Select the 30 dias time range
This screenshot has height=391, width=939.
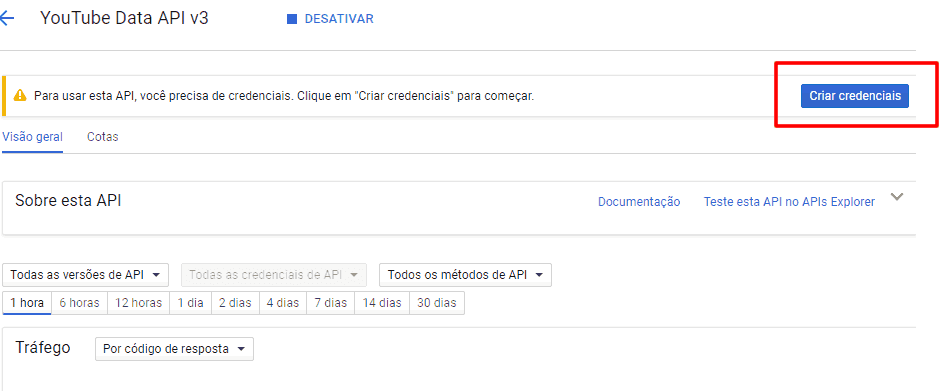pos(437,303)
